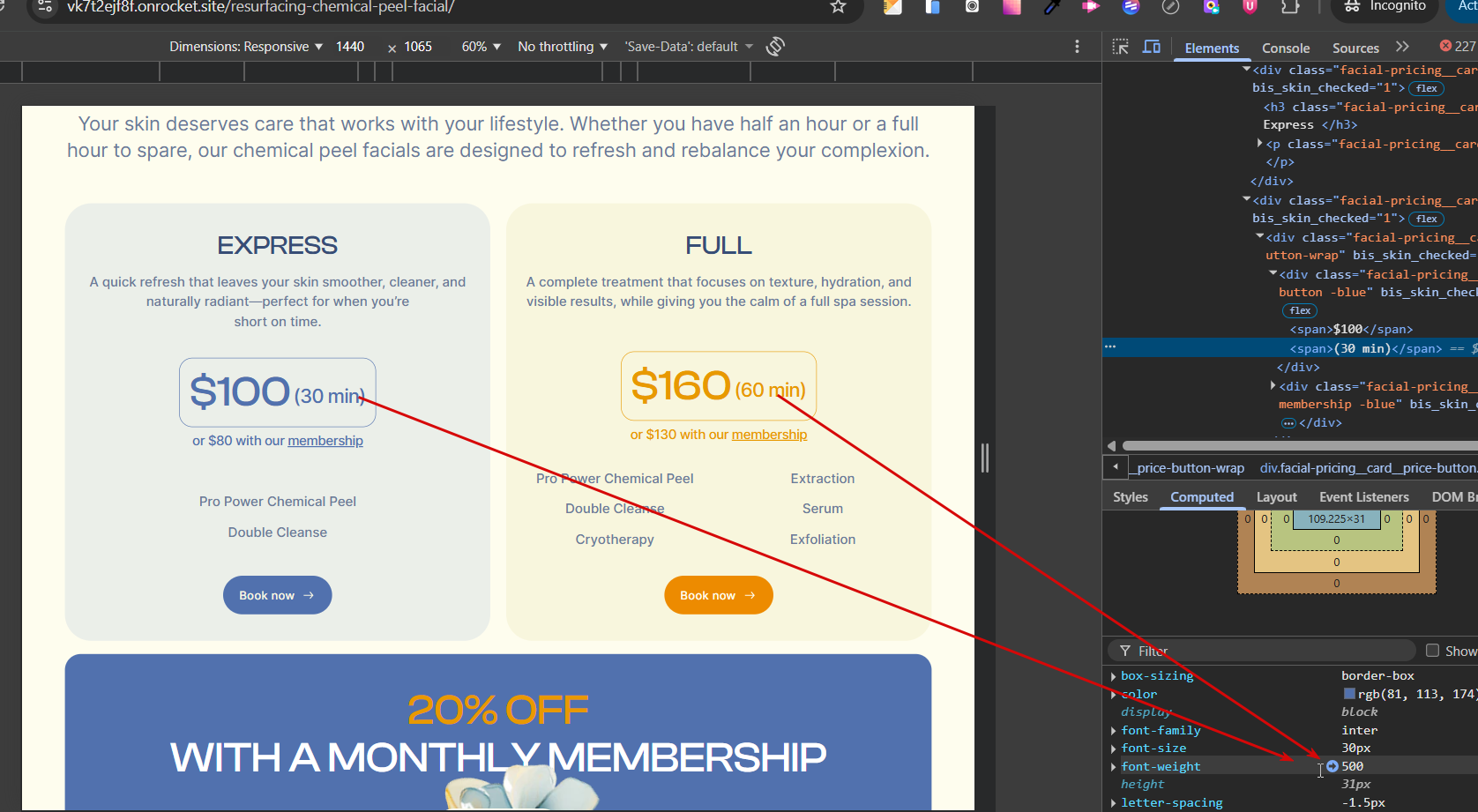This screenshot has width=1478, height=812.
Task: Switch to the Sources tab
Action: (1355, 48)
